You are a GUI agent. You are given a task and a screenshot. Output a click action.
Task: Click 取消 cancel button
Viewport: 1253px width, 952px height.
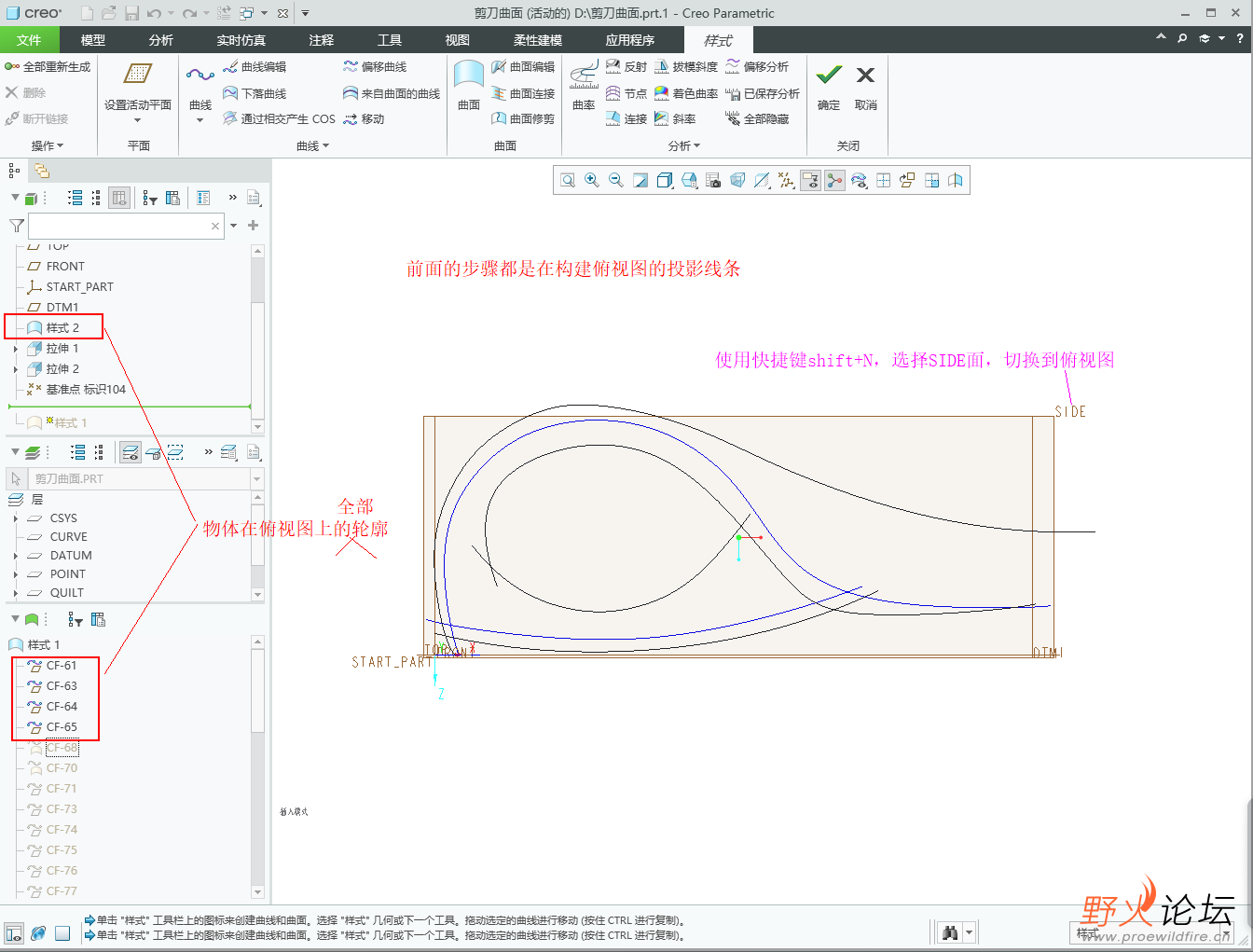click(x=866, y=87)
